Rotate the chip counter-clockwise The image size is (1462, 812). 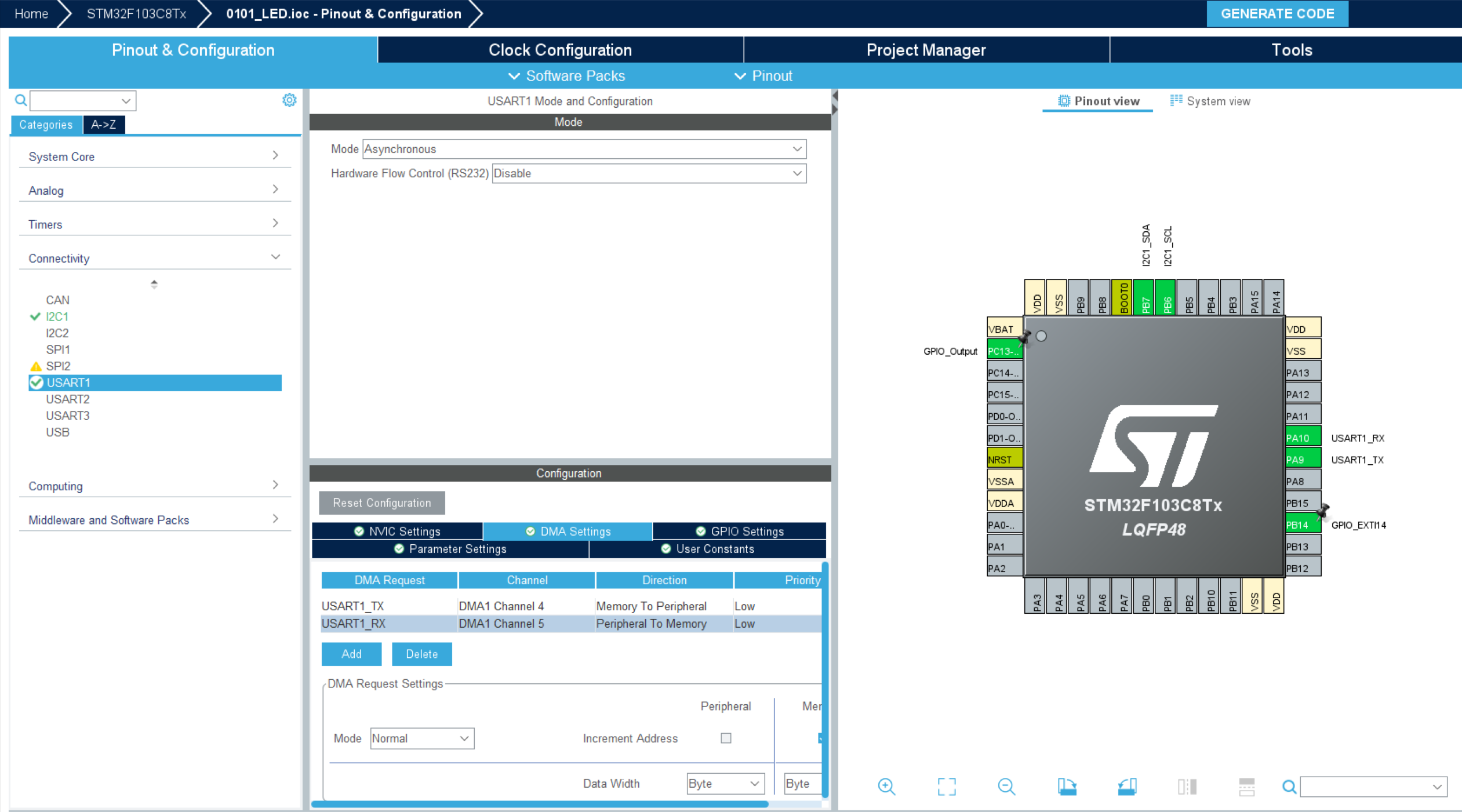[x=1127, y=786]
